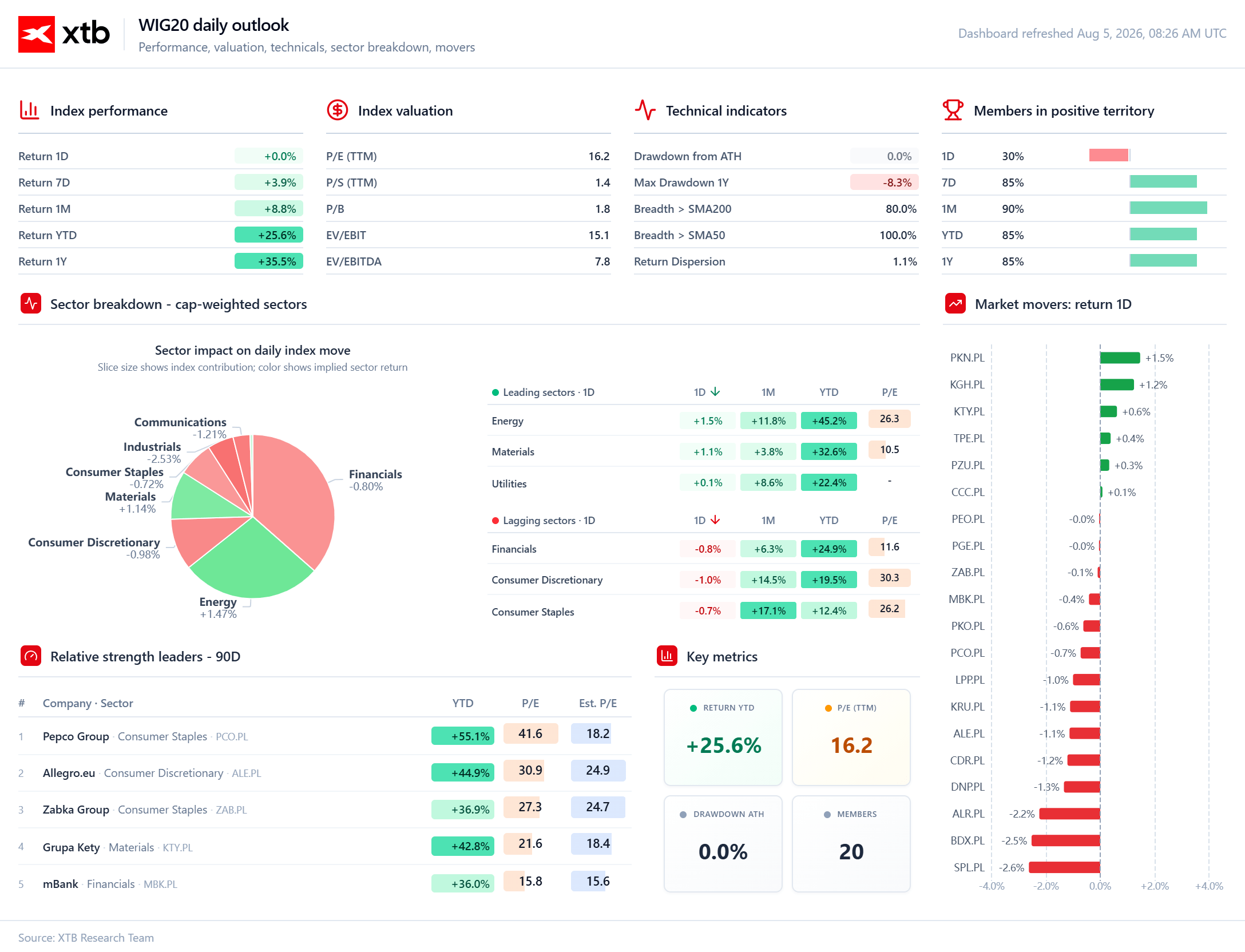Click the Consumer Staples 1M +17.1% cell

click(x=768, y=611)
